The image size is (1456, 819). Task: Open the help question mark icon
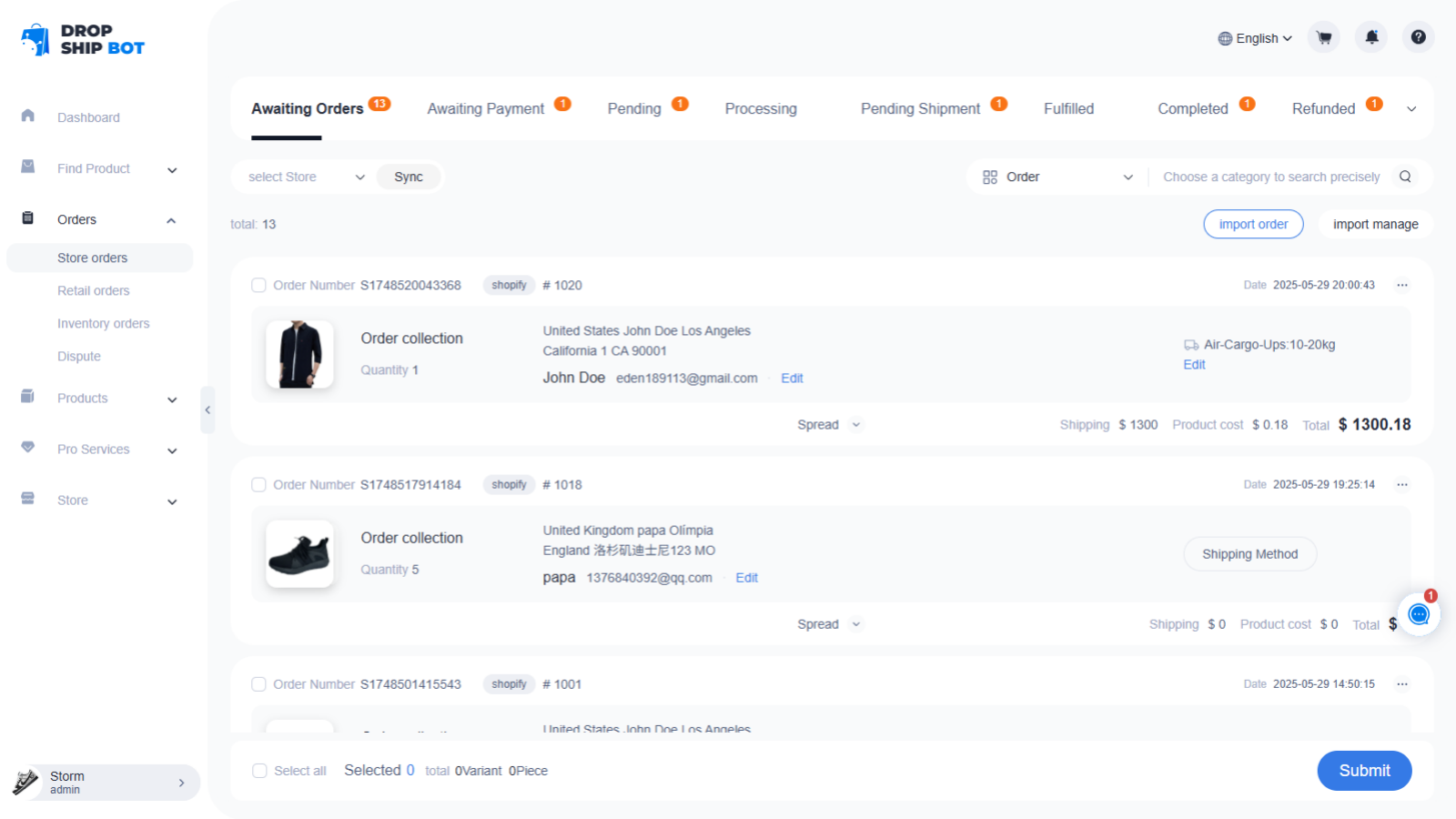(1418, 37)
